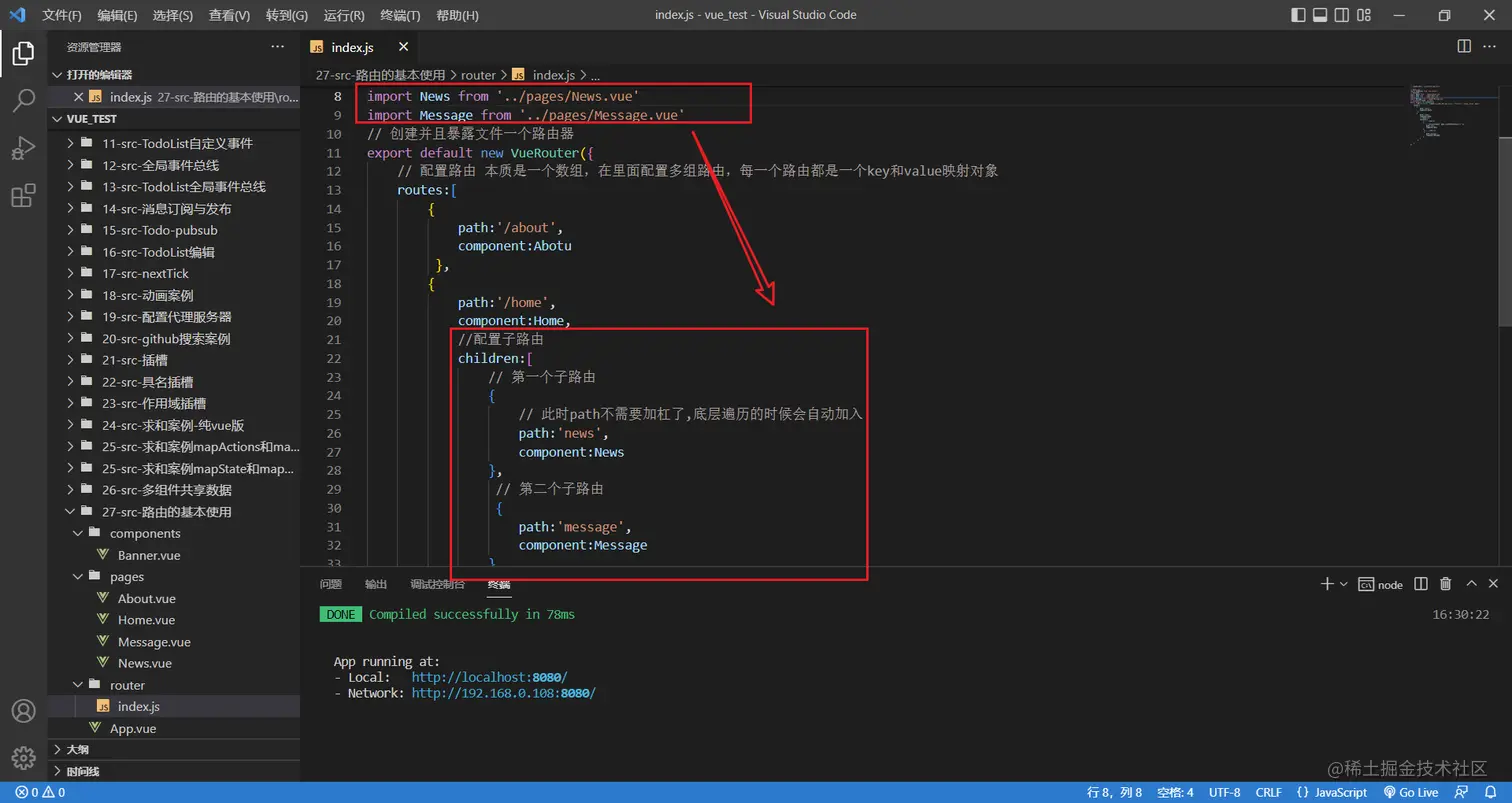Expand the 26-src-多组件共享数据 folder
The image size is (1512, 803).
[x=174, y=490]
